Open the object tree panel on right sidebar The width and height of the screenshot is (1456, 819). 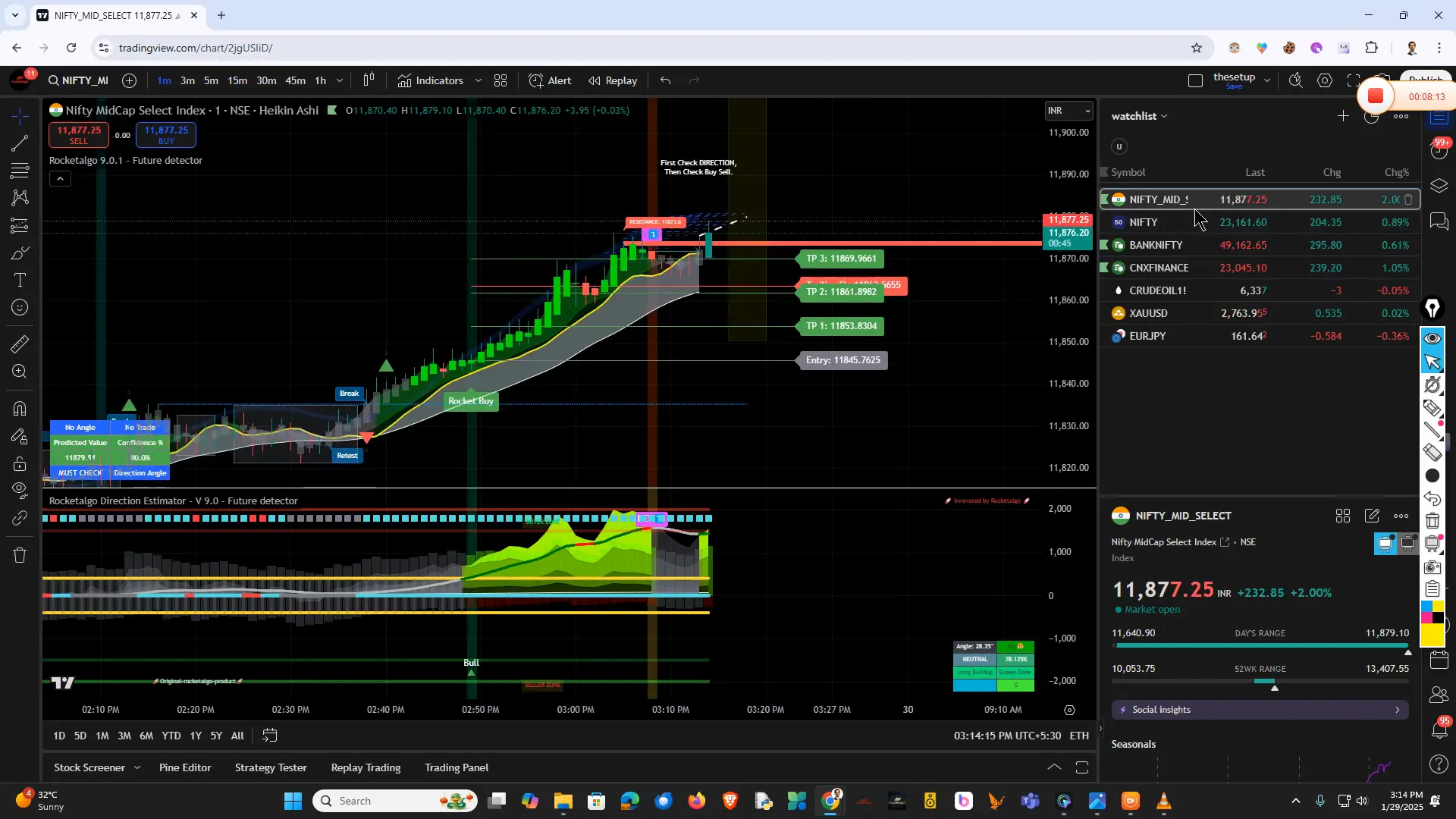point(1439,186)
